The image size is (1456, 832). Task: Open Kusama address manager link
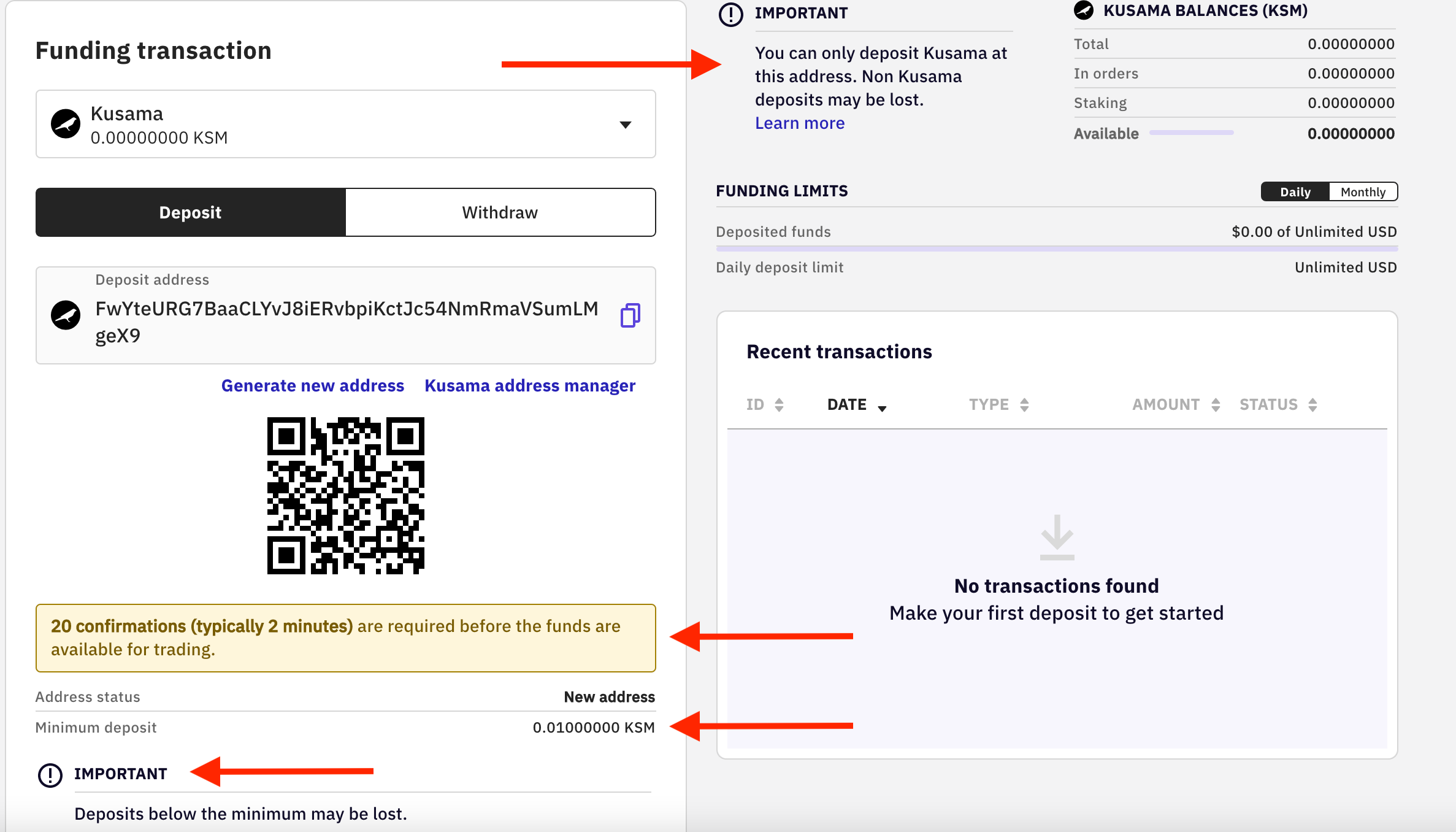530,385
